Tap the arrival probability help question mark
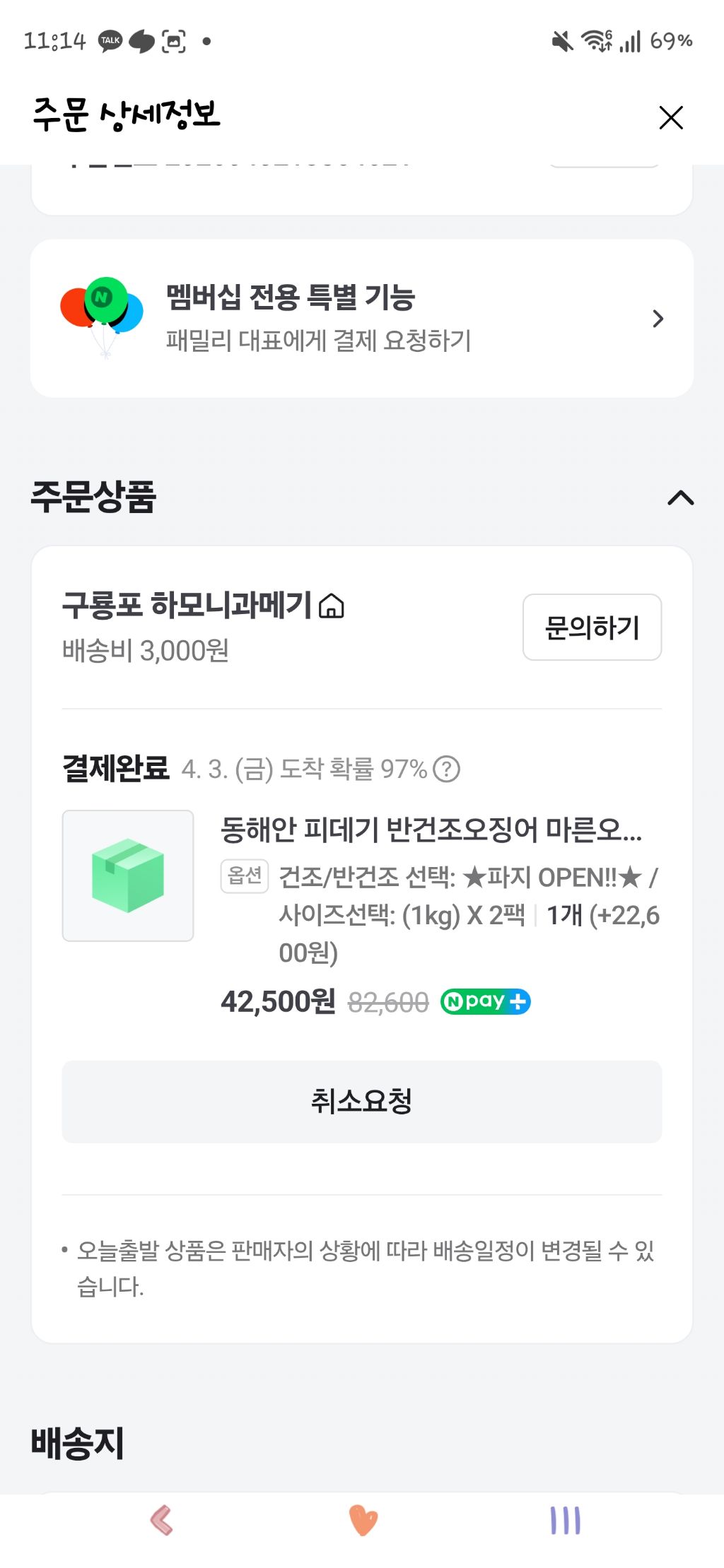This screenshot has height=1568, width=724. (x=446, y=769)
